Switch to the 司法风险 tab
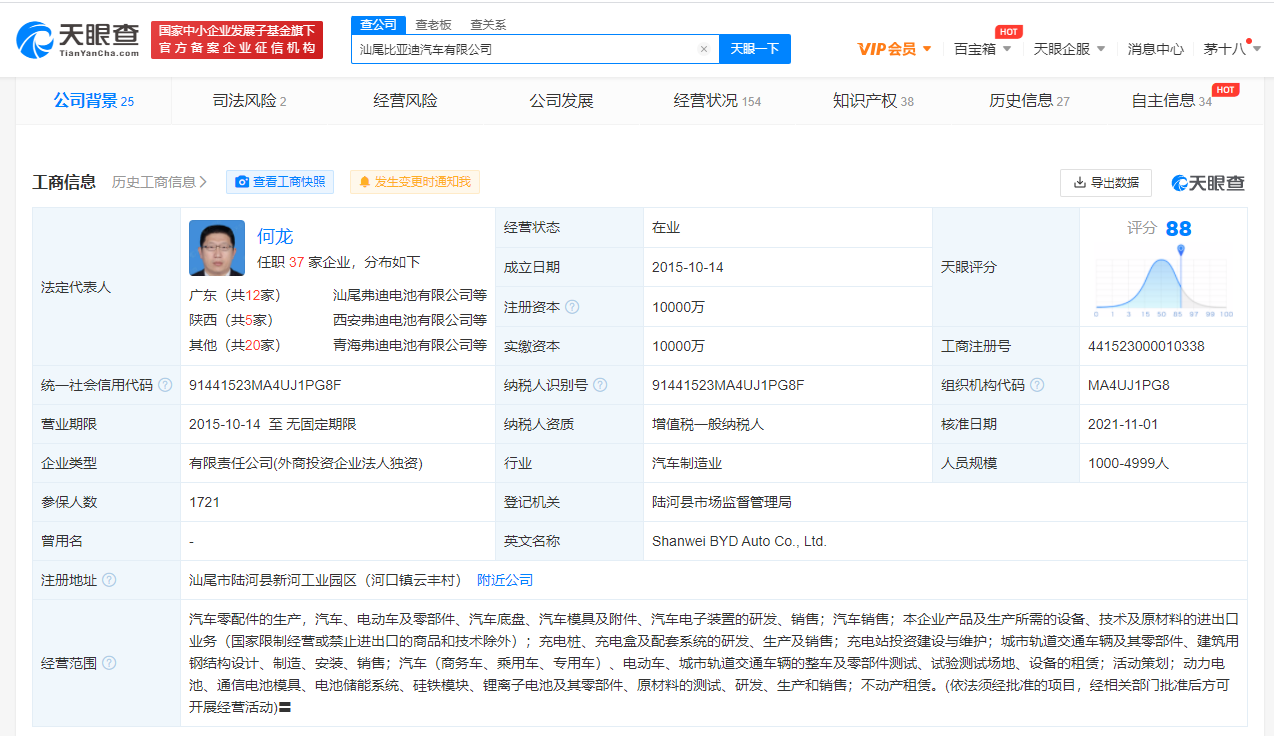This screenshot has height=736, width=1274. click(249, 101)
